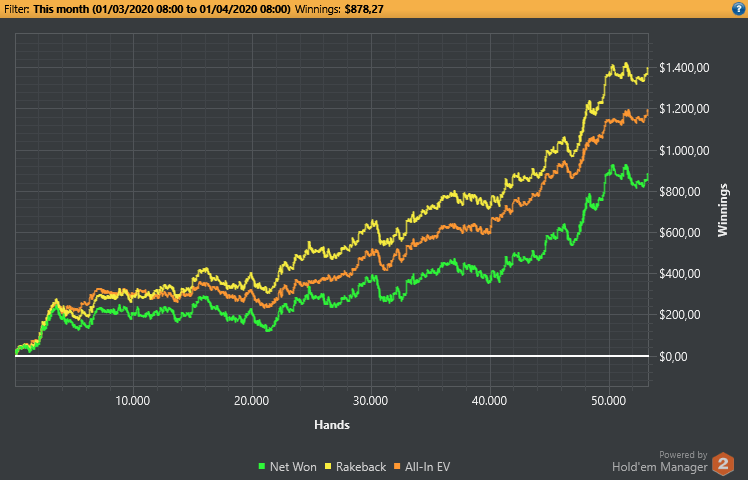748x480 pixels.
Task: Click the Hold'em Manager 2 logo
Action: 723,464
